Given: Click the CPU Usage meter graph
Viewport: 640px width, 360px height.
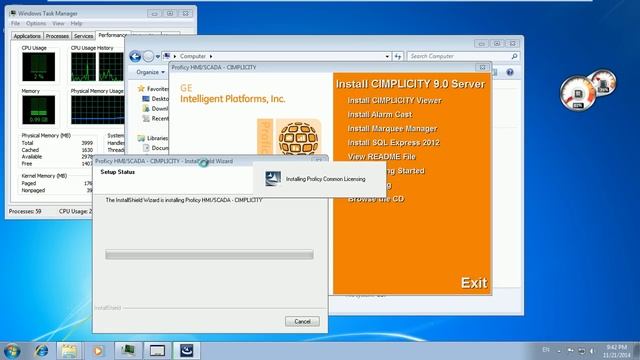Looking at the screenshot, I should [39, 67].
